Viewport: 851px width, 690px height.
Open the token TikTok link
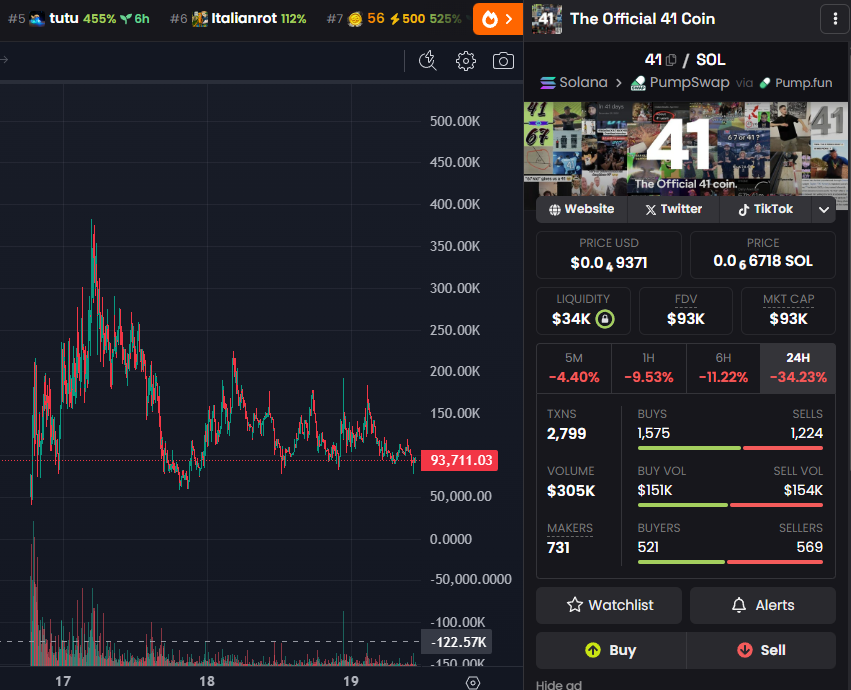(x=765, y=209)
